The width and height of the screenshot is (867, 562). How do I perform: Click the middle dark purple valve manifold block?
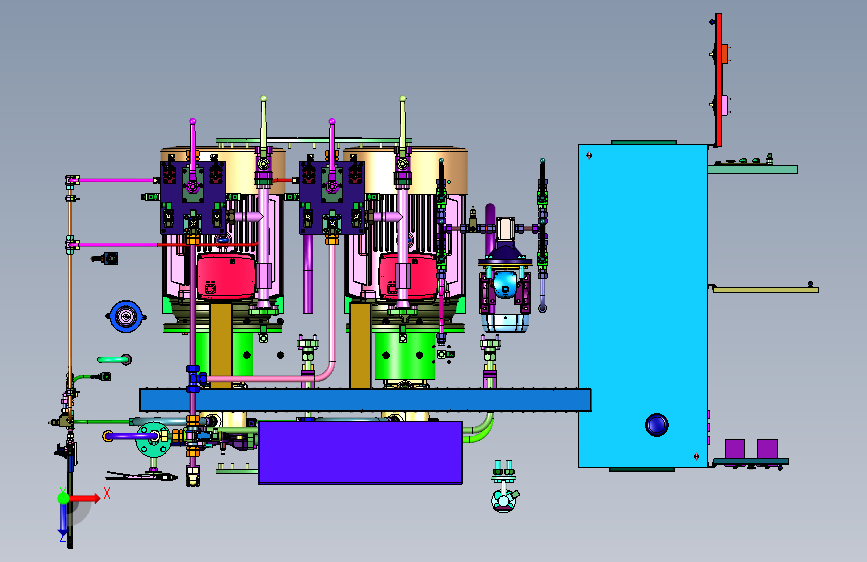pyautogui.click(x=332, y=197)
